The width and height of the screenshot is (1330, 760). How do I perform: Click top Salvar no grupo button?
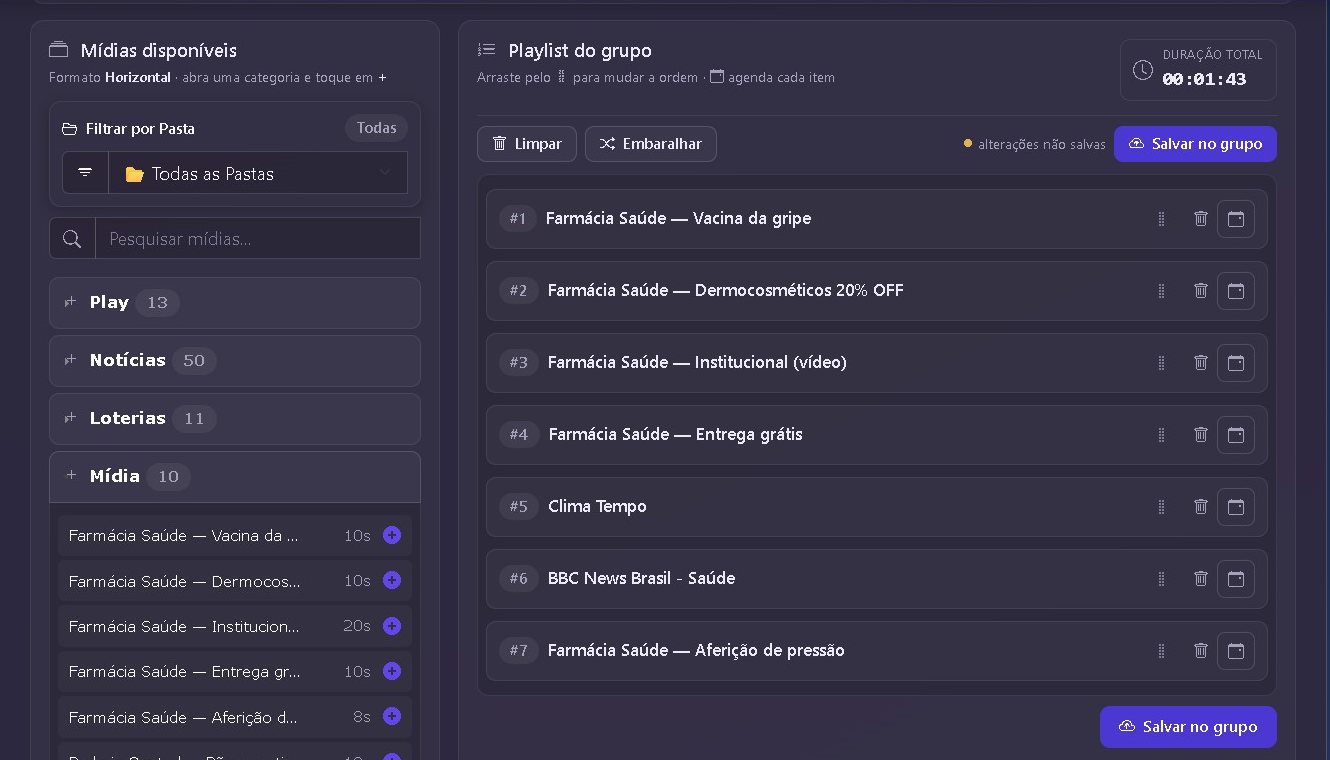coord(1195,144)
